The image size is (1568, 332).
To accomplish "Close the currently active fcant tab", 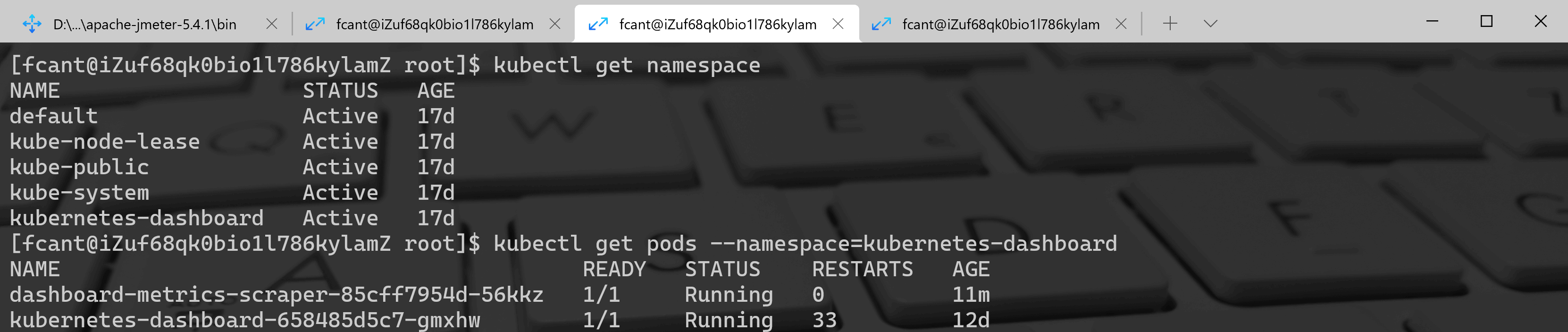I will click(838, 24).
